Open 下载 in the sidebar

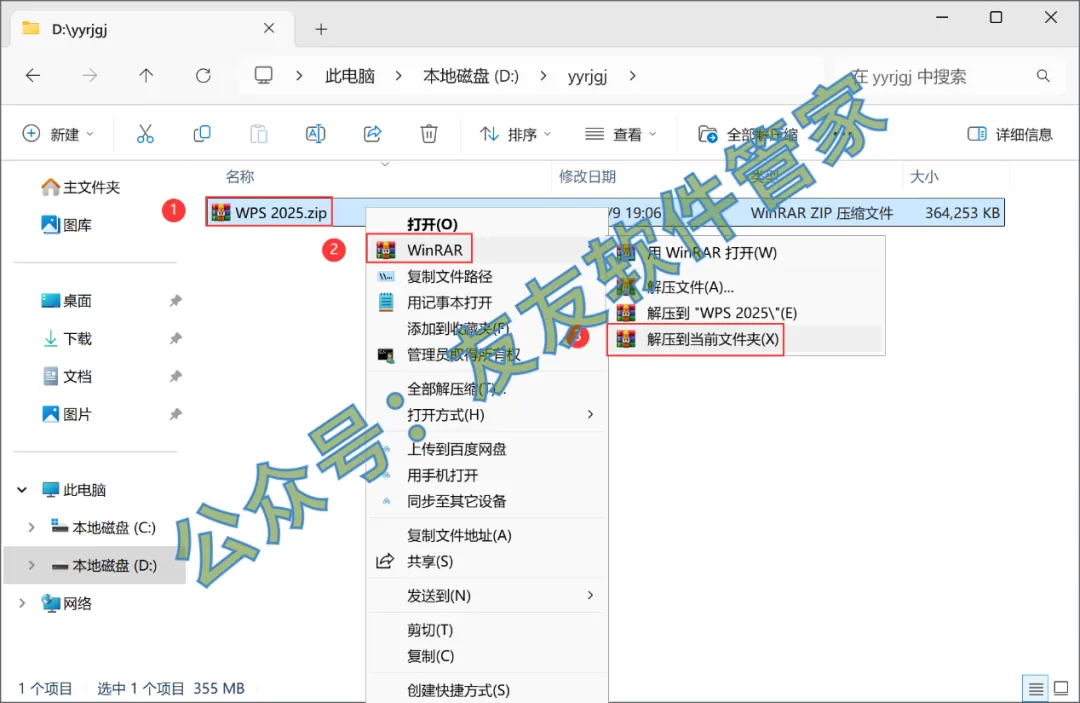67,339
